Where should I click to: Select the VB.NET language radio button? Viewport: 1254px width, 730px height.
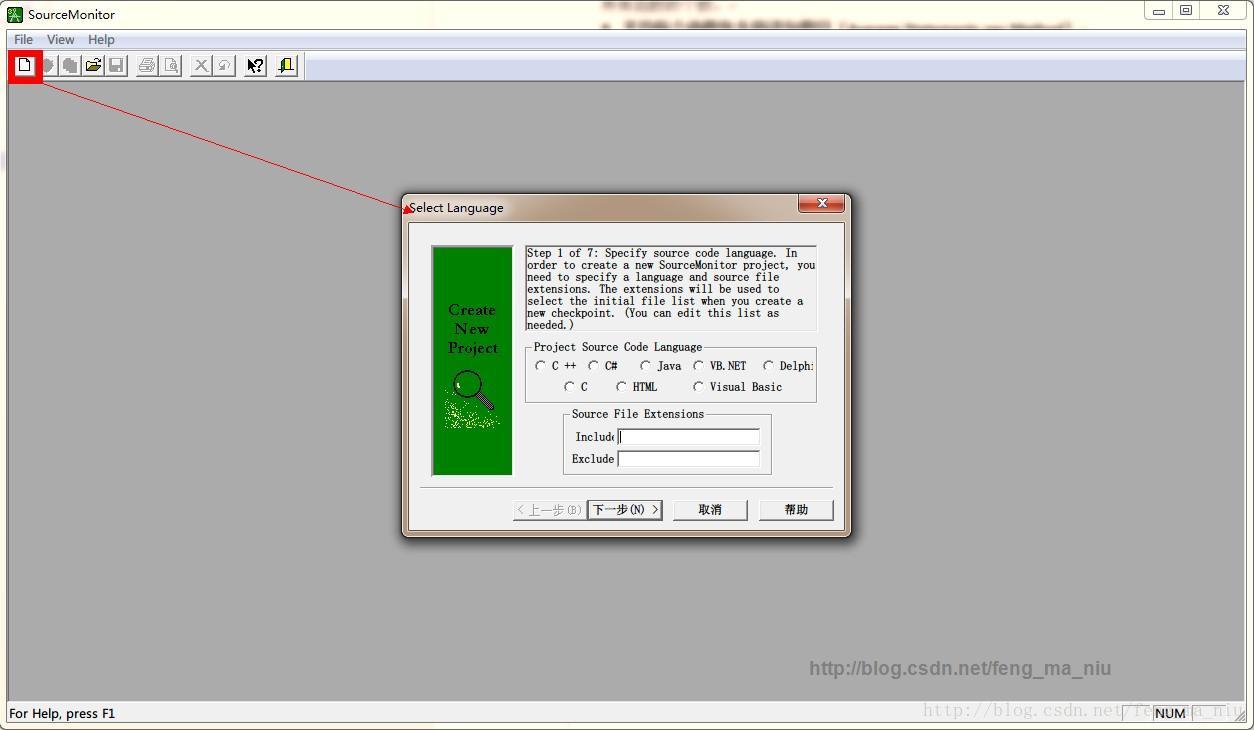tap(699, 366)
